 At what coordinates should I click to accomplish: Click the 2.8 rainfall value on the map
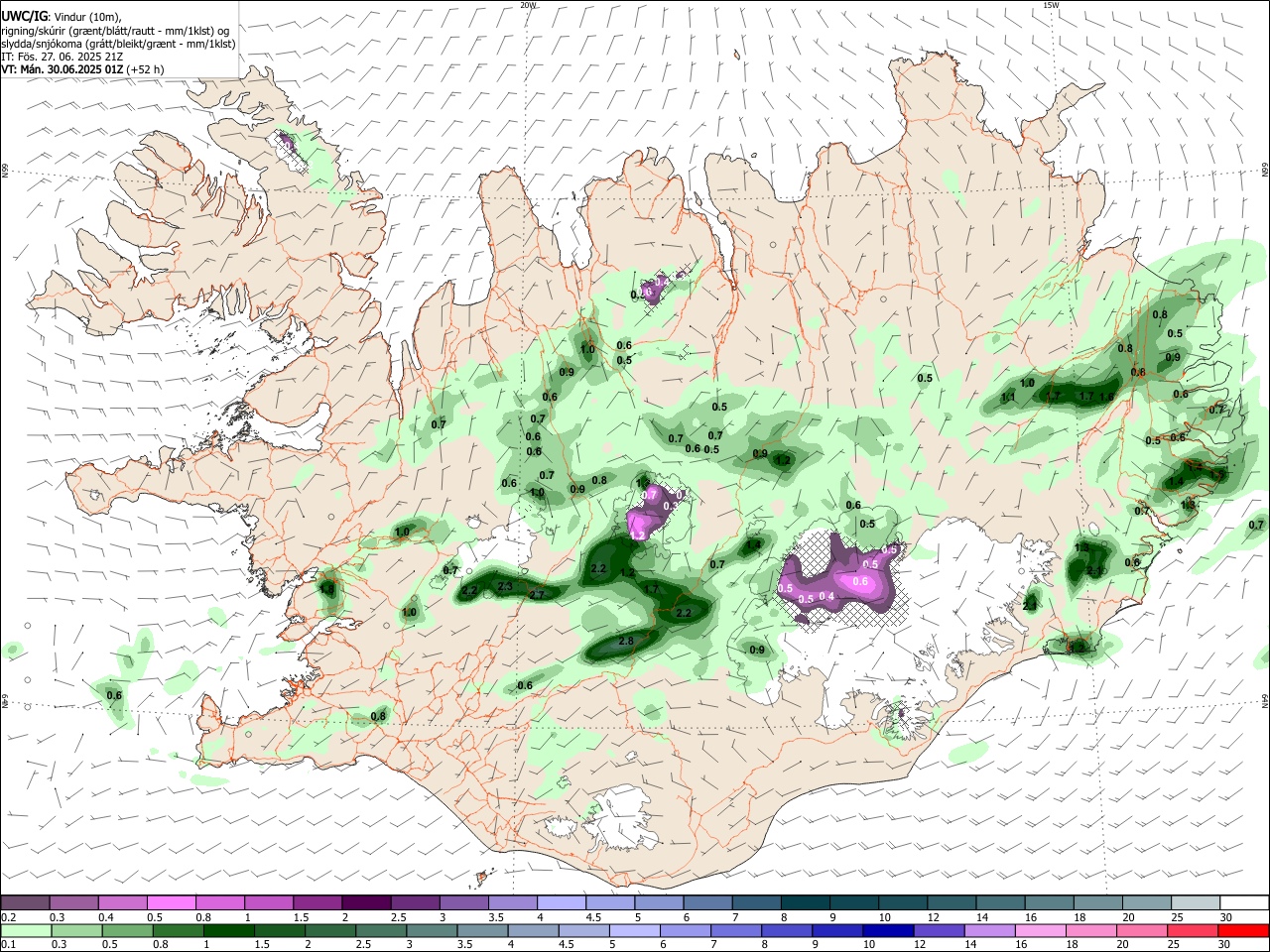626,642
